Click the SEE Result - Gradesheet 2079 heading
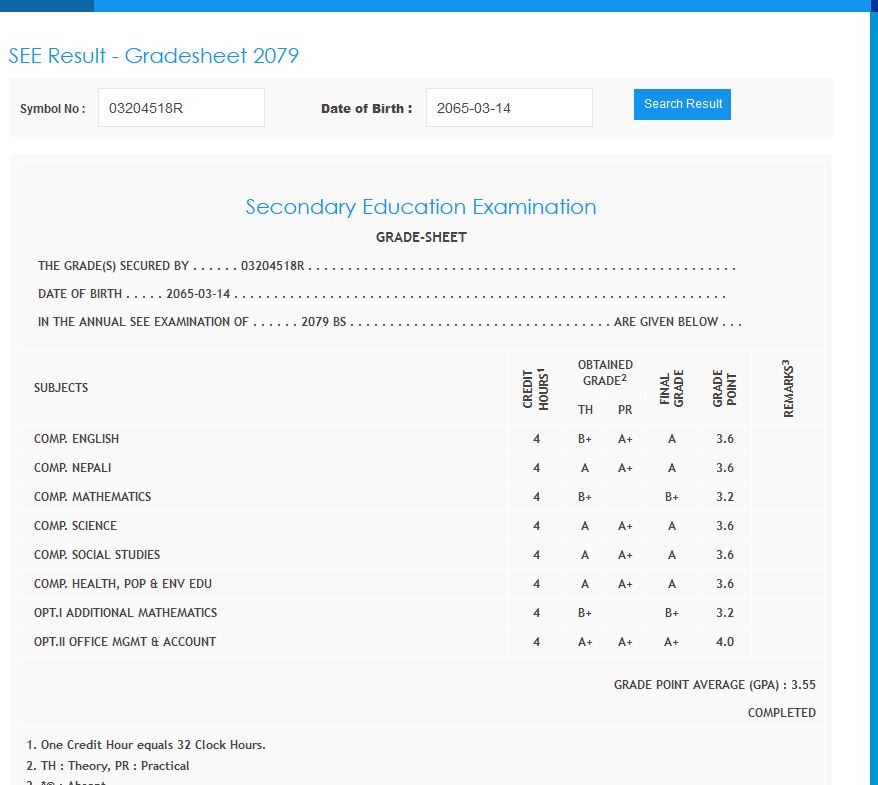878x785 pixels. click(154, 56)
